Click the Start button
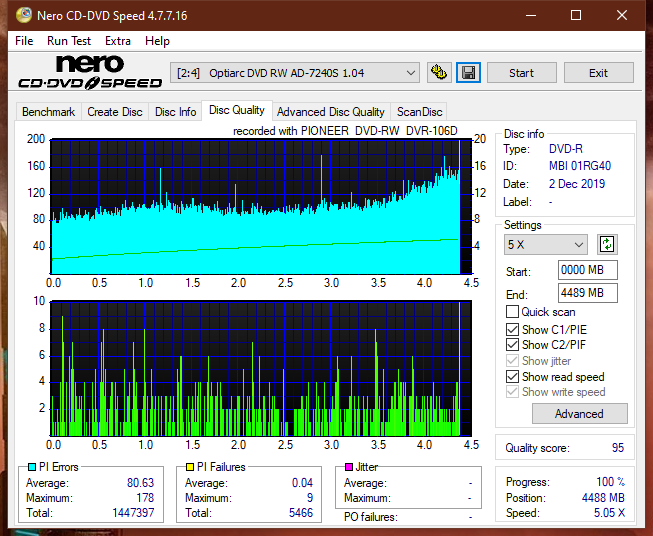Viewport: 653px width, 536px height. click(521, 73)
